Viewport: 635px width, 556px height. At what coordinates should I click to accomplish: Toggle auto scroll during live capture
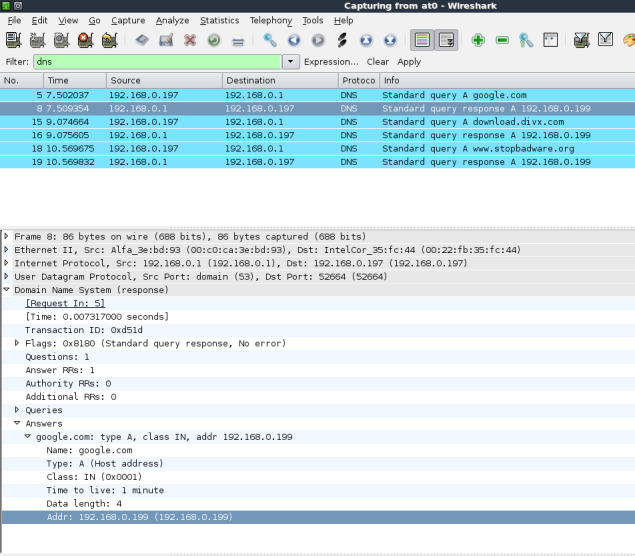tap(446, 40)
